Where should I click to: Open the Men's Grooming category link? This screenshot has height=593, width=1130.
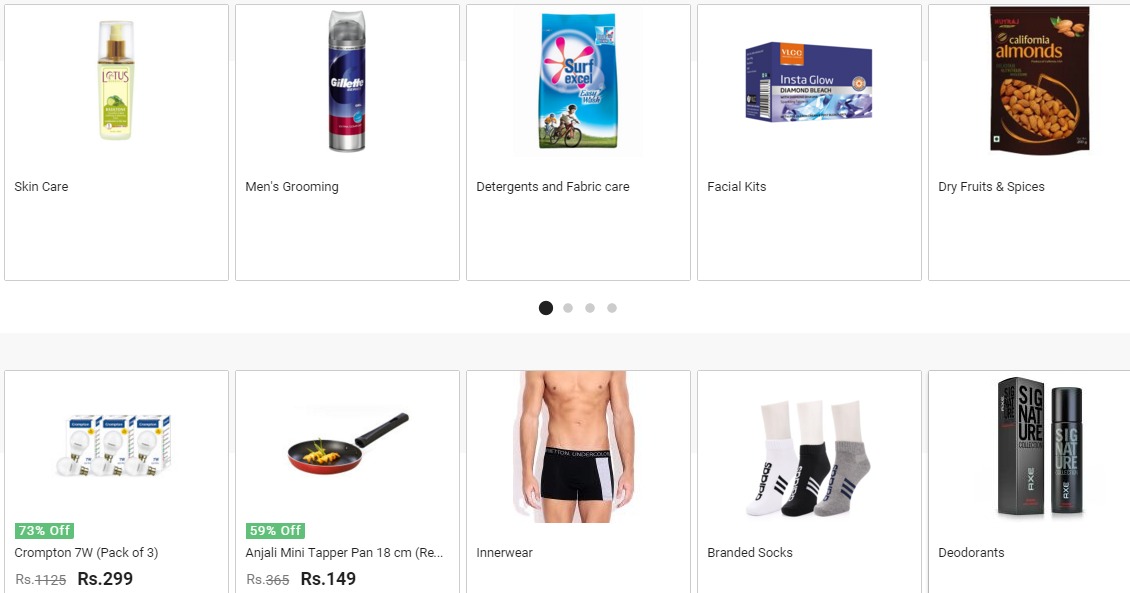[x=292, y=187]
